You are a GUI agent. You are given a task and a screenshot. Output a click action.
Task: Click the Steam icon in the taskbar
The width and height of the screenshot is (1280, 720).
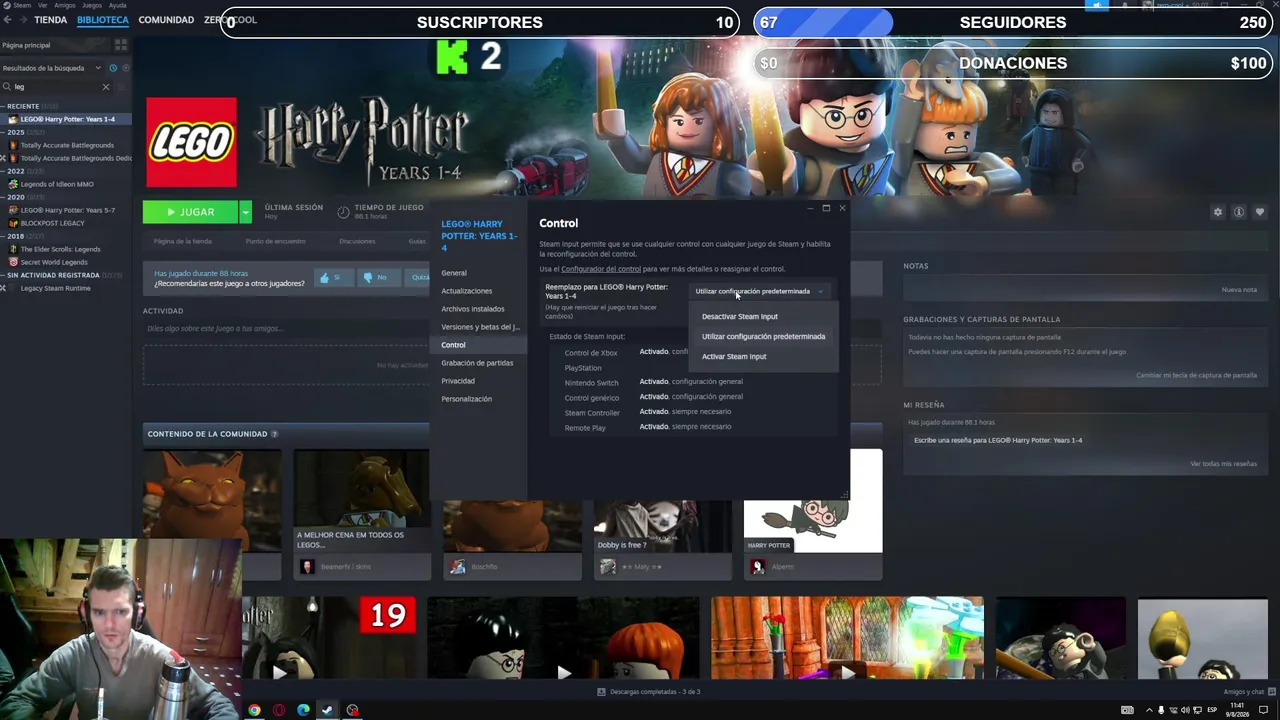pos(327,710)
